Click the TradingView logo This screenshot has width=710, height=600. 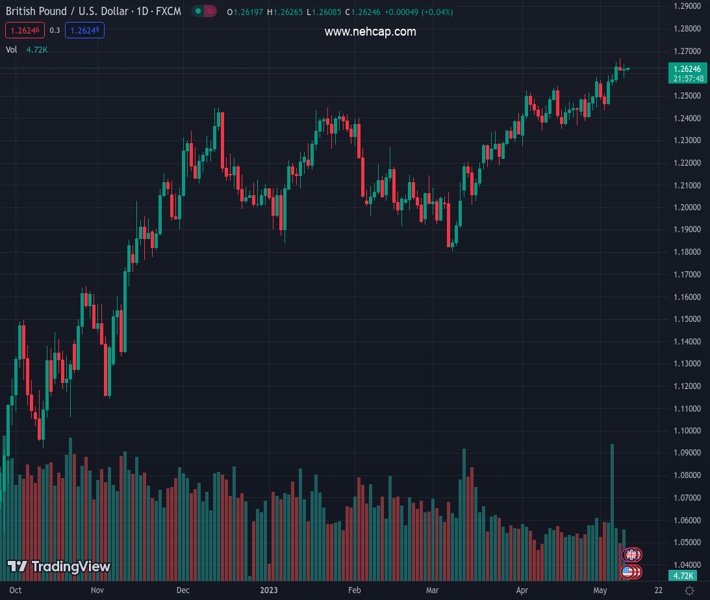pos(58,567)
